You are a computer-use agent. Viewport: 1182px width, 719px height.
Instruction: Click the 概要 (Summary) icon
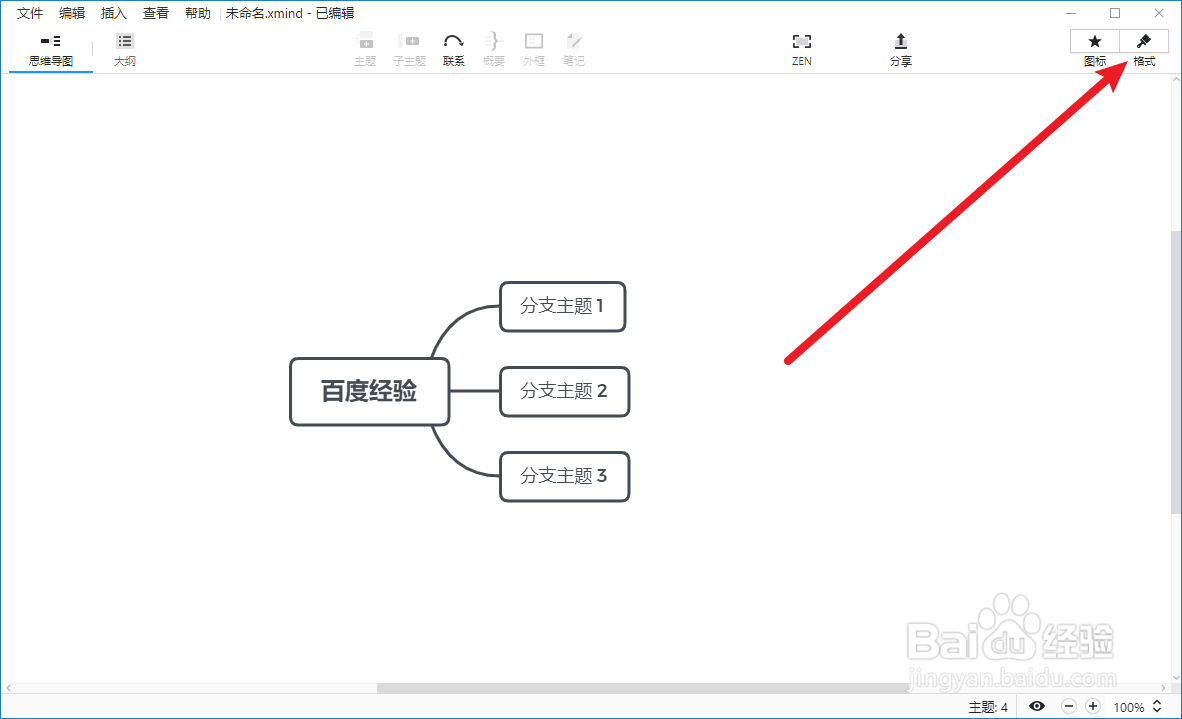coord(493,47)
